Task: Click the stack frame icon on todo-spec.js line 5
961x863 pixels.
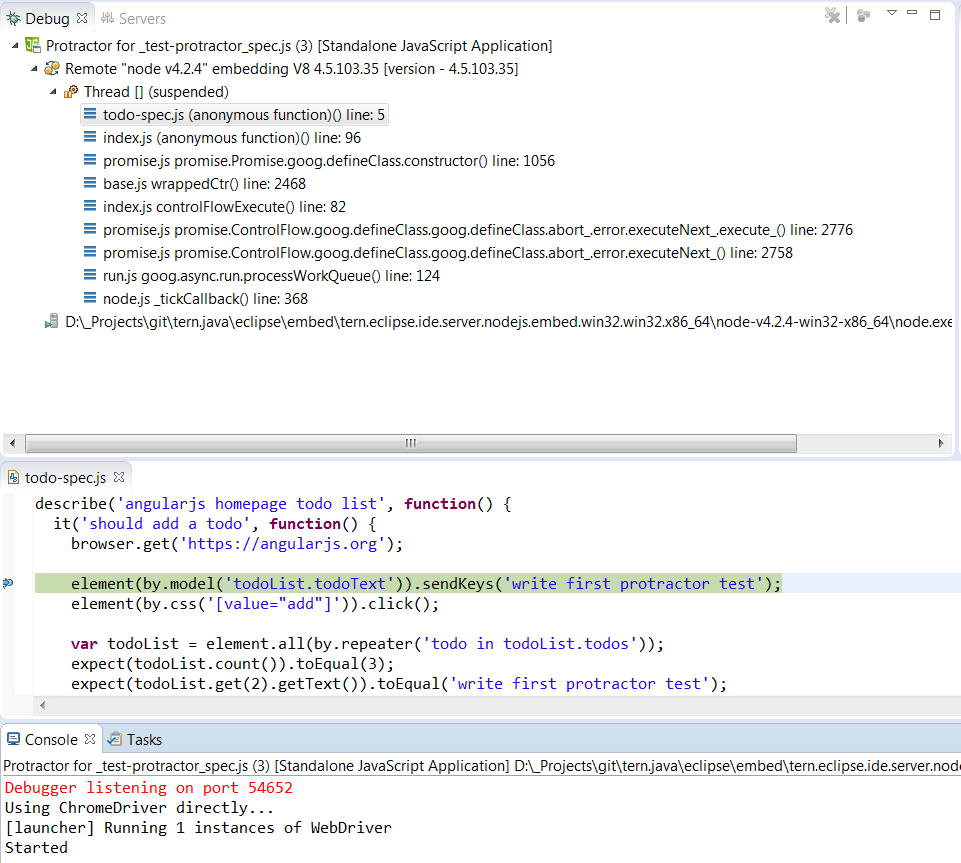Action: 91,114
